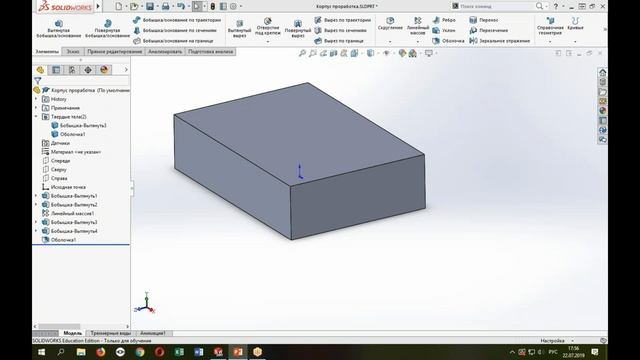Select the Повернутая бобышка/основание tool
This screenshot has width=640, height=360.
pyautogui.click(x=107, y=28)
